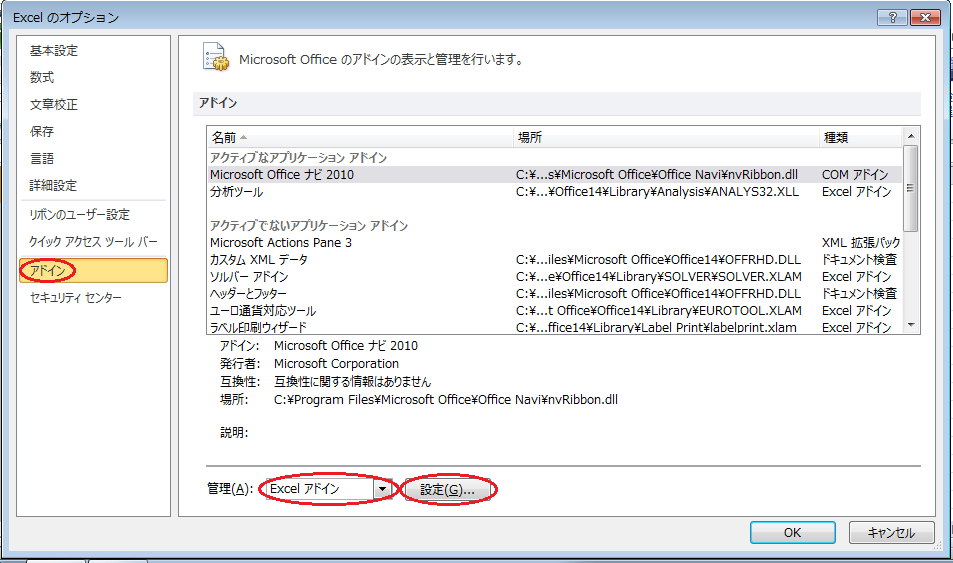
Task: Confirm with the OK button
Action: tap(793, 533)
